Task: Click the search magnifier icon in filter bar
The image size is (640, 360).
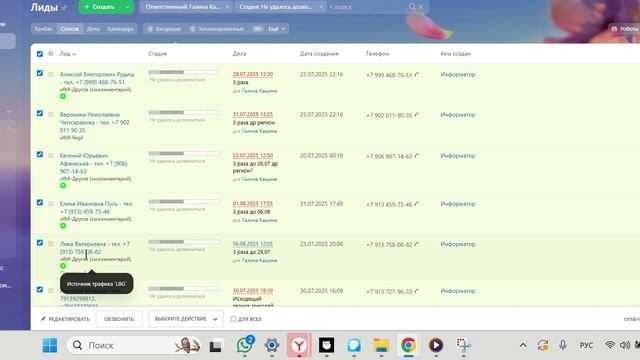Action: point(412,7)
